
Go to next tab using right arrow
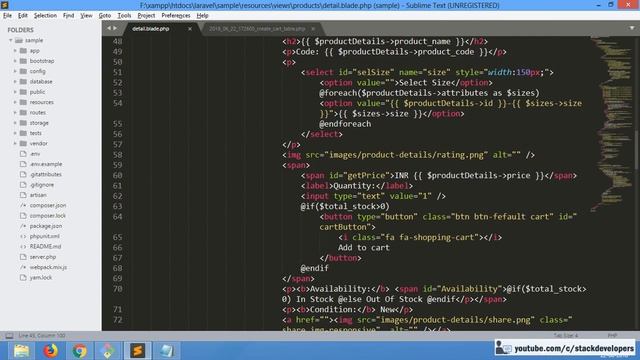[x=115, y=28]
